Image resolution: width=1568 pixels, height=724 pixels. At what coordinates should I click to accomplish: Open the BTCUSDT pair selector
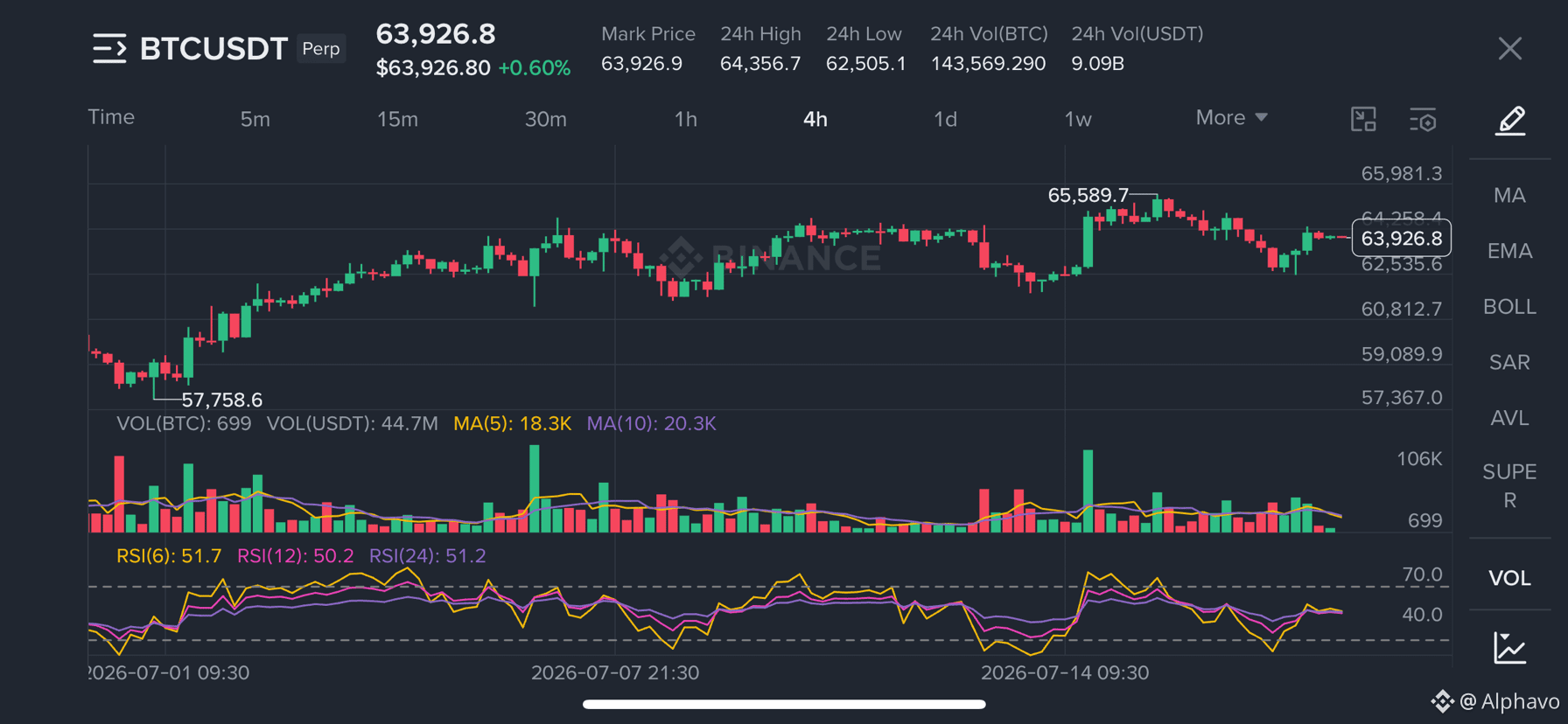pyautogui.click(x=213, y=49)
